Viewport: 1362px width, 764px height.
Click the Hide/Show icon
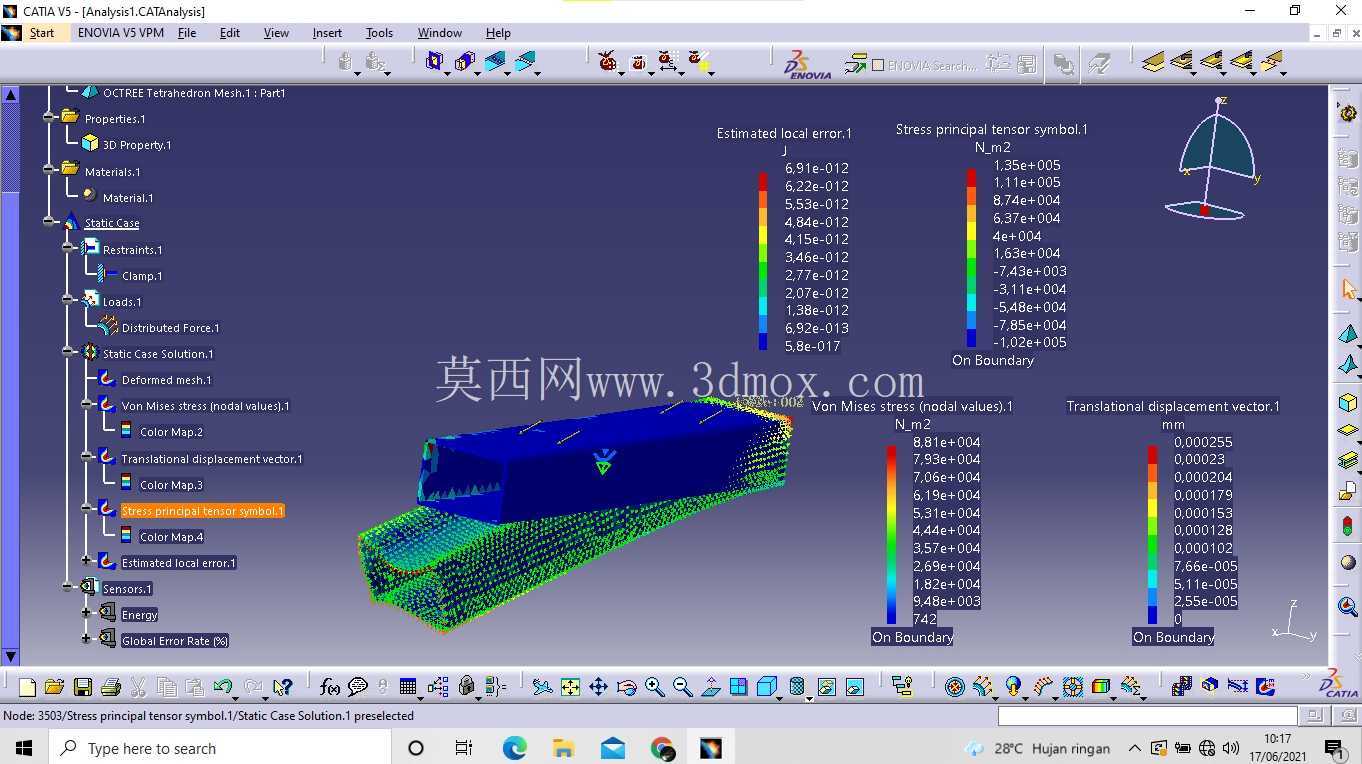pos(826,687)
